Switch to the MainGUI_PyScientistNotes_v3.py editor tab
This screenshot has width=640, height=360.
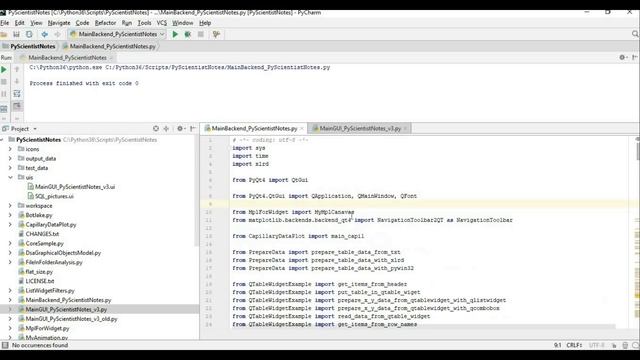click(360, 129)
